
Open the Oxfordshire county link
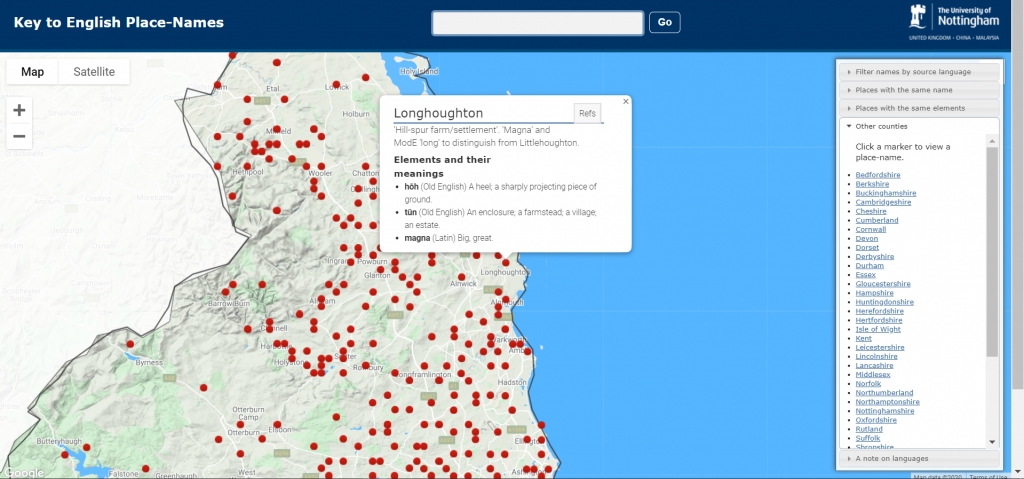(876, 421)
